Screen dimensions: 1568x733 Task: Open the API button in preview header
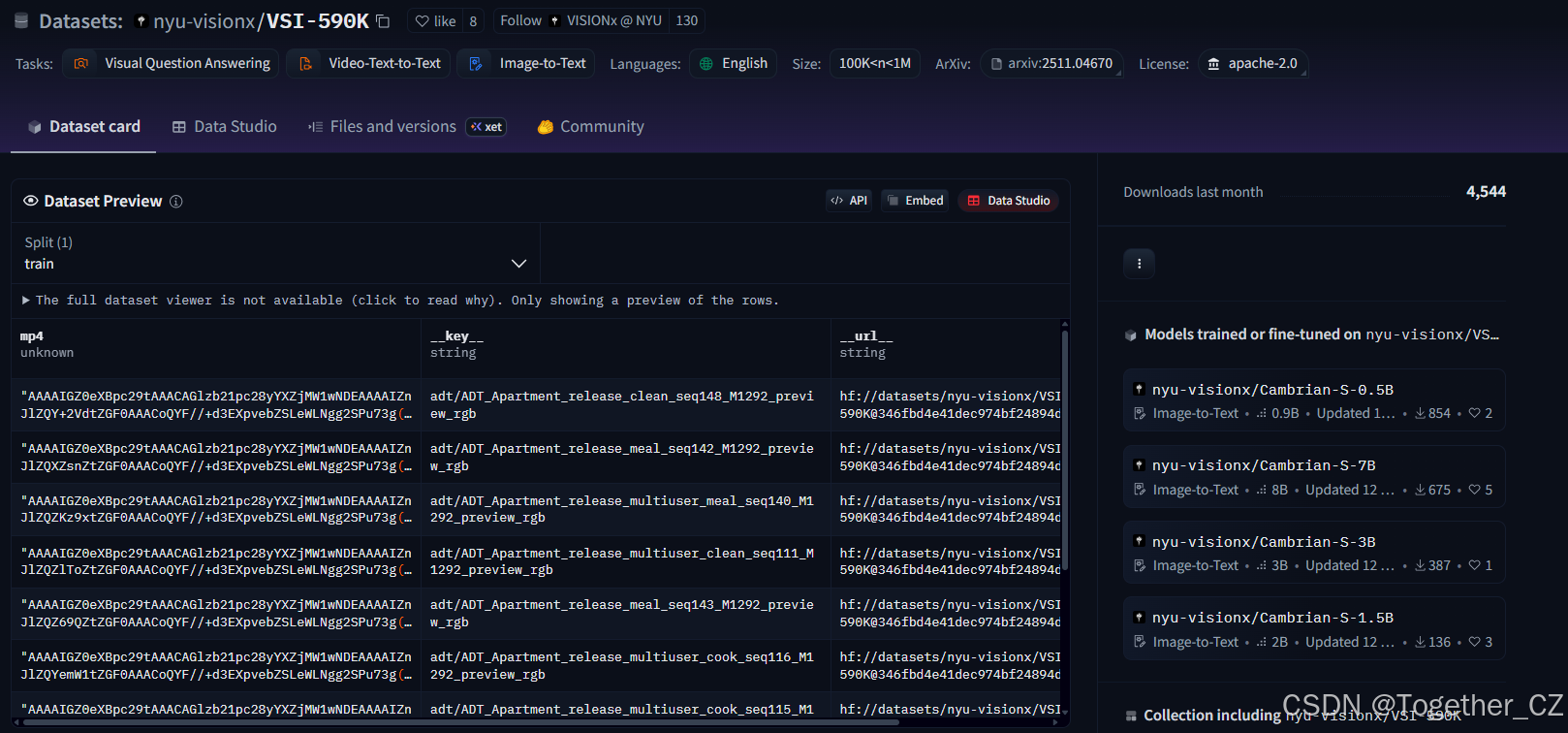(x=849, y=201)
